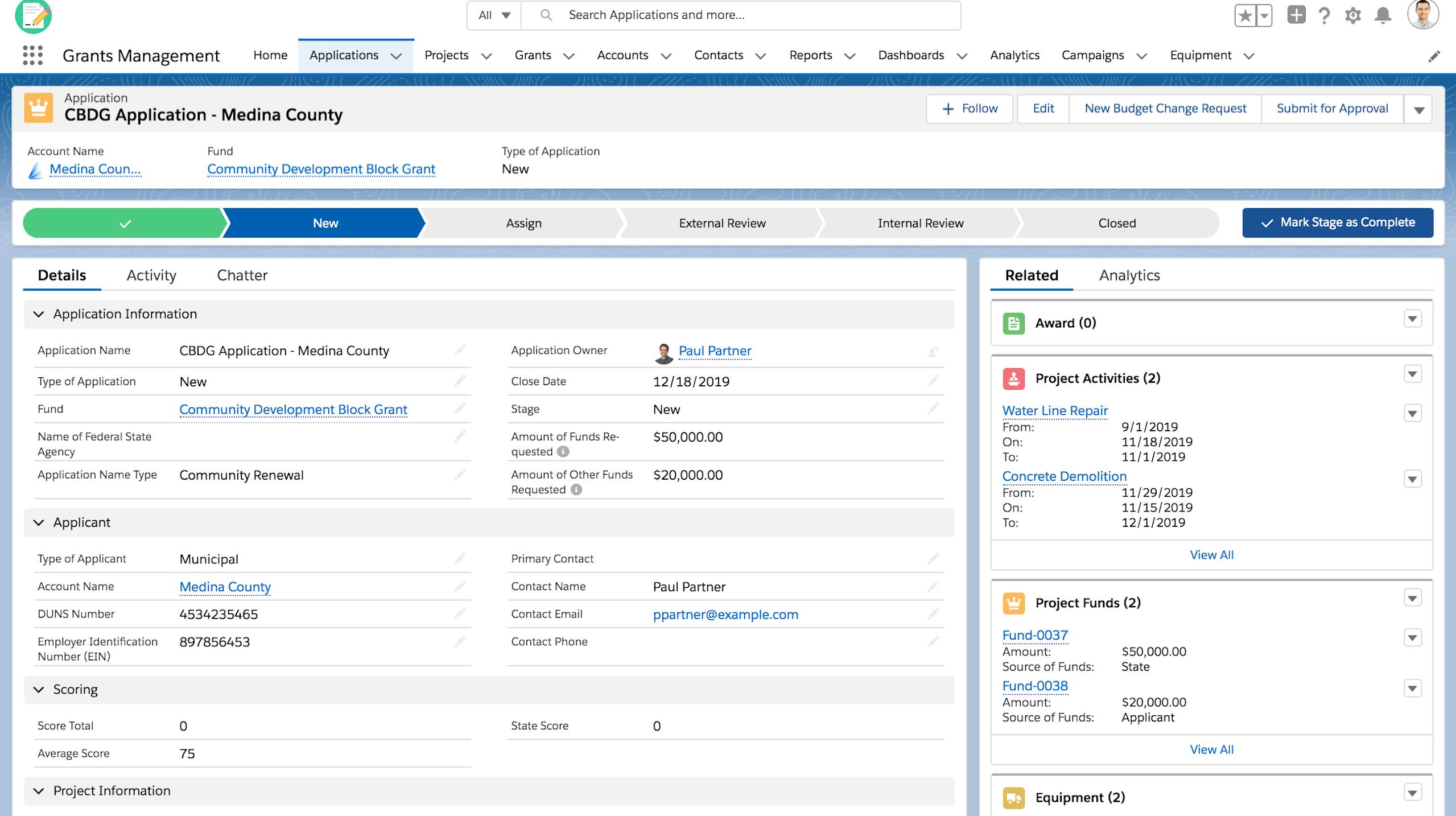Select the Assign stage on the progress path
Viewport: 1456px width, 816px height.
pyautogui.click(x=522, y=222)
